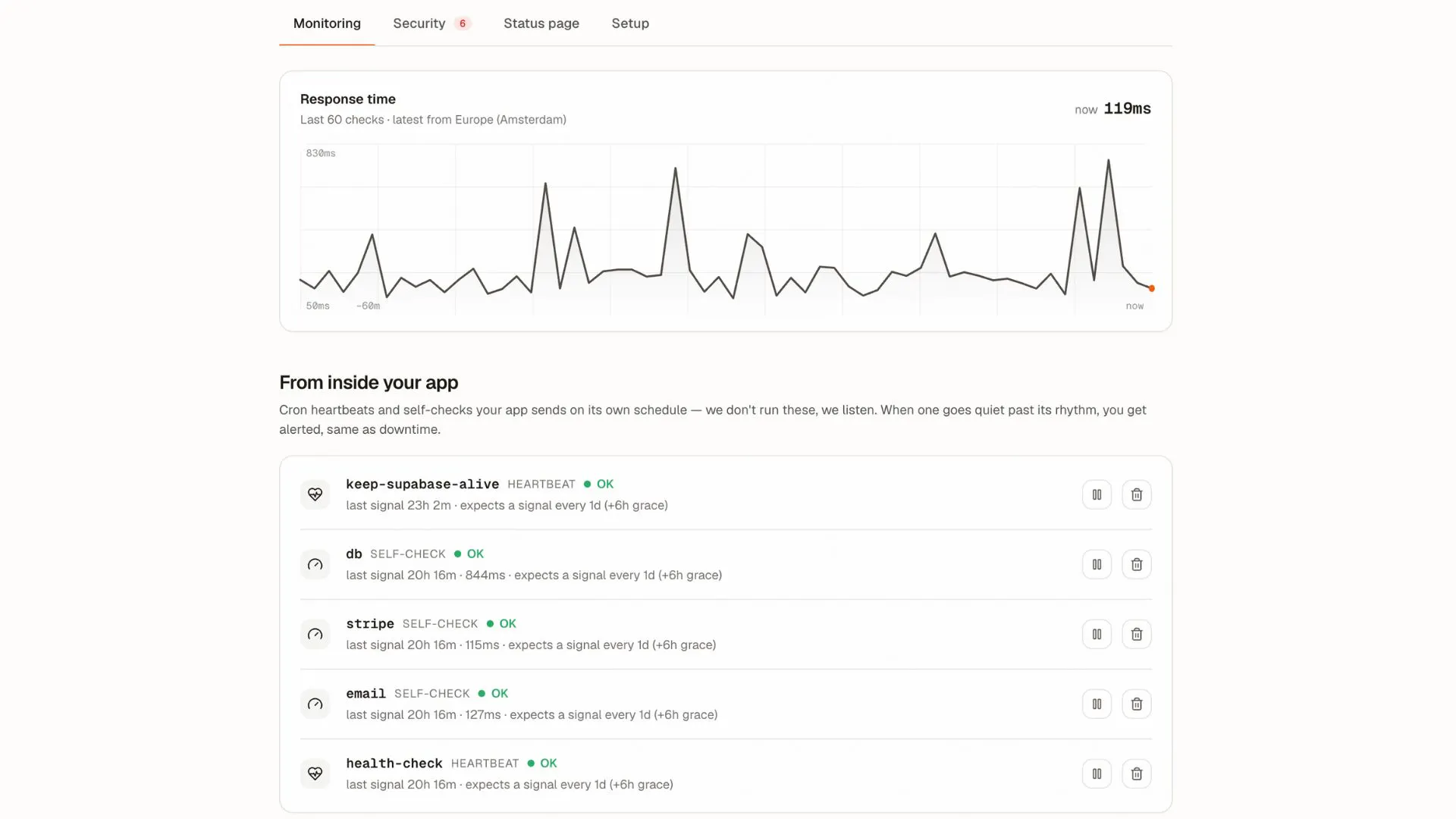Click the 50ms axis label
The width and height of the screenshot is (1456, 819).
[318, 306]
